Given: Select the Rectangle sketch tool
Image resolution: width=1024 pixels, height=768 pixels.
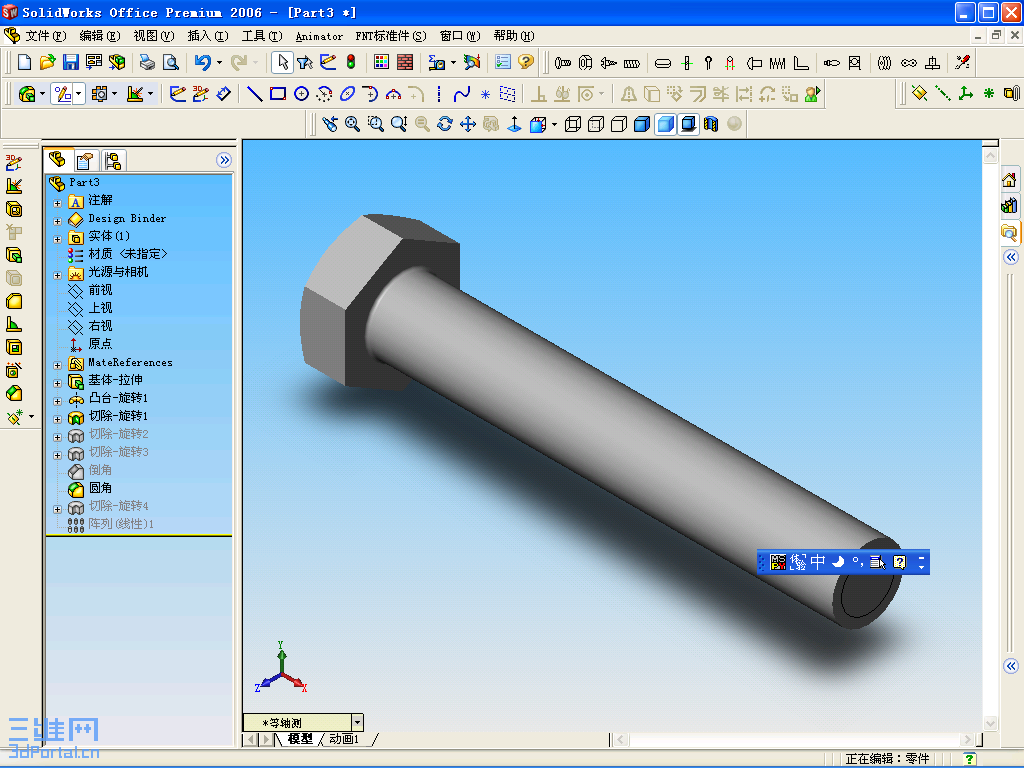Looking at the screenshot, I should tap(278, 94).
